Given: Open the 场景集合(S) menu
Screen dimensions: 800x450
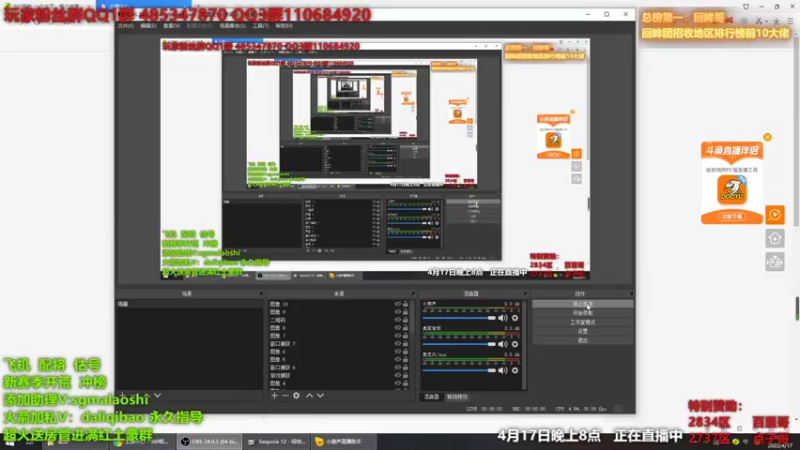Looking at the screenshot, I should (233, 26).
